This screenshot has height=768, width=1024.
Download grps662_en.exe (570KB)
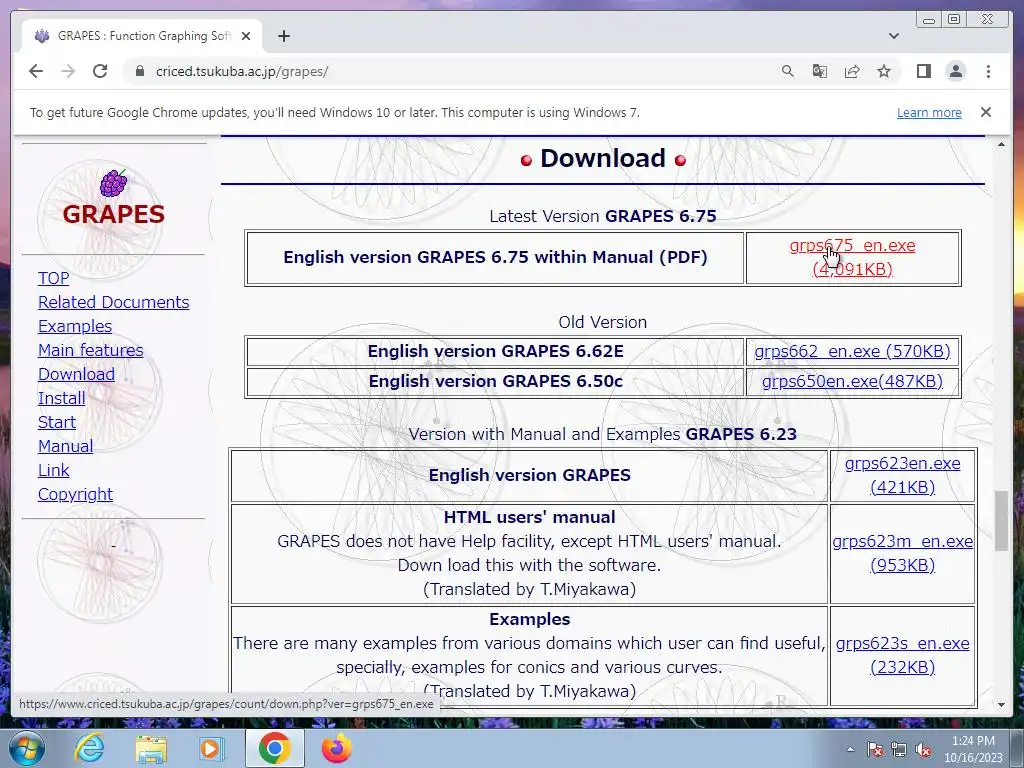tap(852, 351)
